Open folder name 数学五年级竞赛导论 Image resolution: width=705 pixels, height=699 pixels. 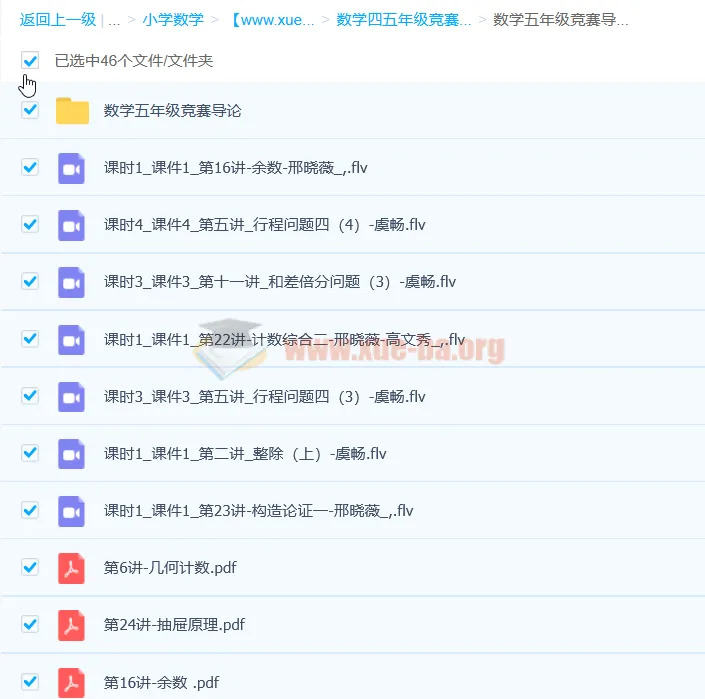172,111
